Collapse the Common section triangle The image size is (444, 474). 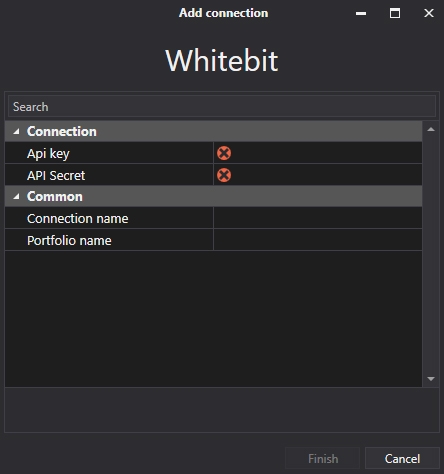pos(16,197)
